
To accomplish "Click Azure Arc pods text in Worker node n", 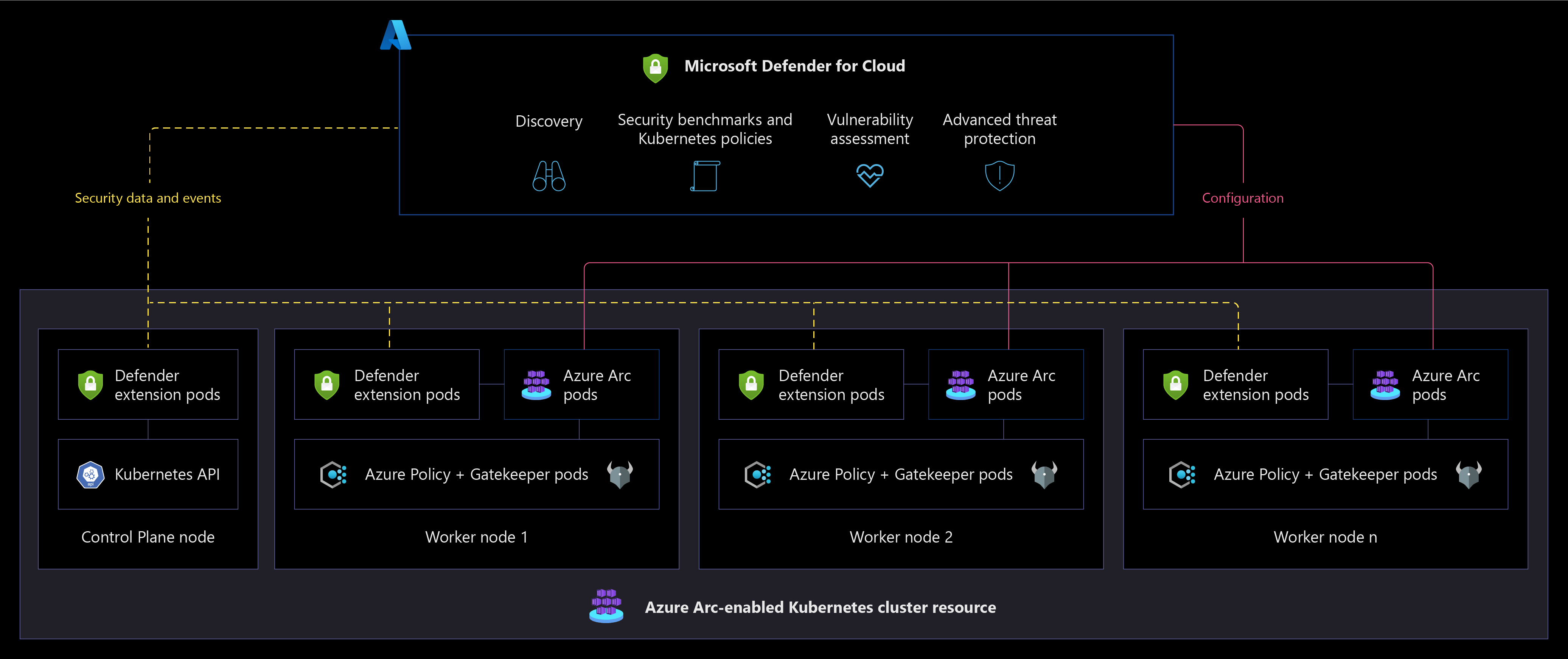I will click(1446, 385).
